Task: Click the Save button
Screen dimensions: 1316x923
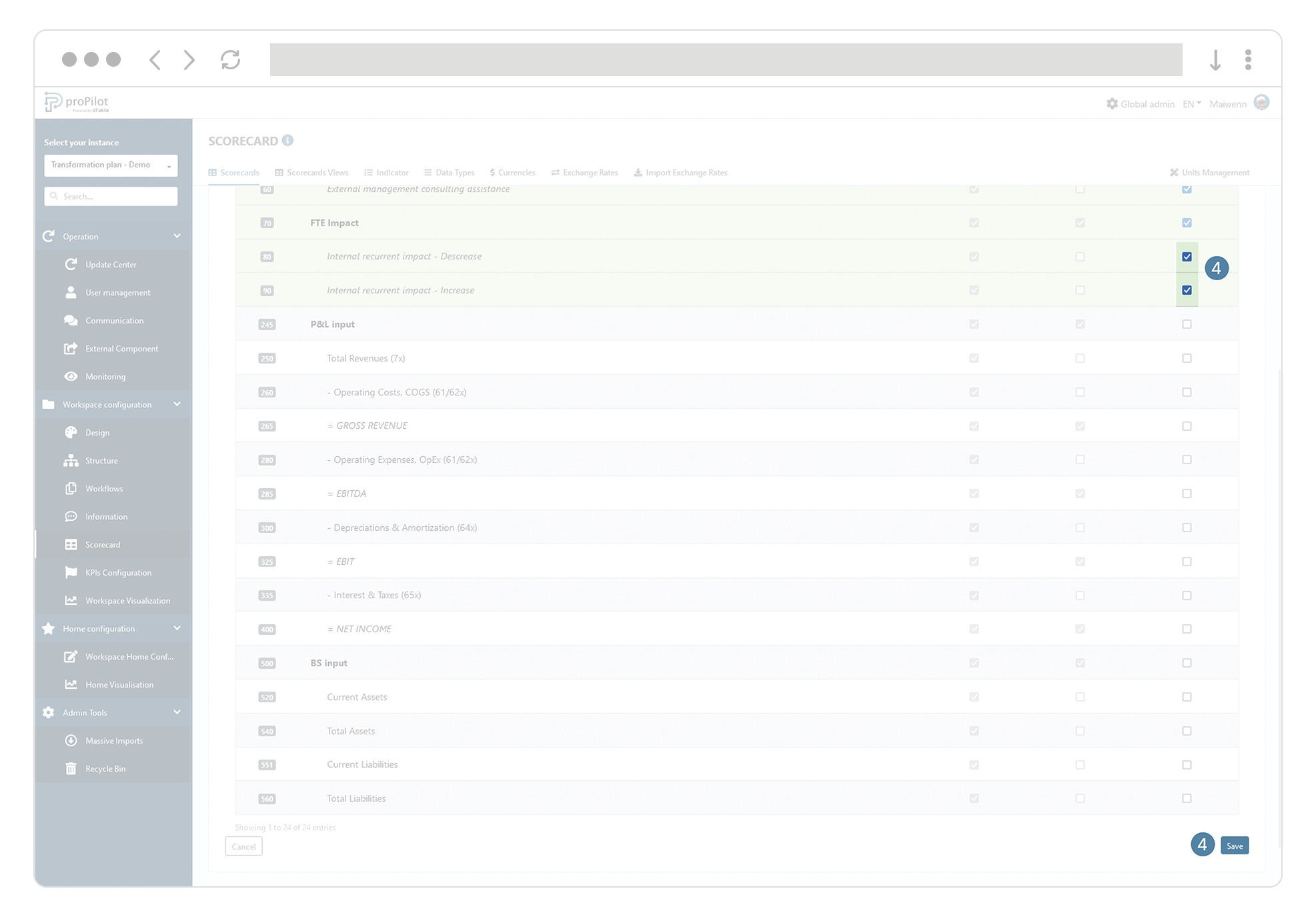Action: point(1235,845)
